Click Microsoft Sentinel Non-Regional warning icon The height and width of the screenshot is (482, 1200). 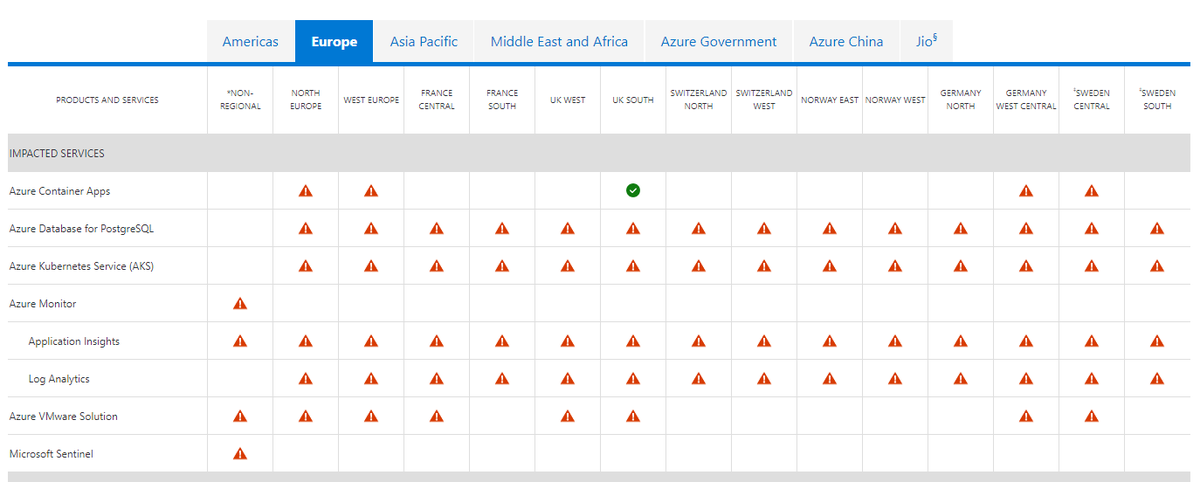click(x=240, y=454)
